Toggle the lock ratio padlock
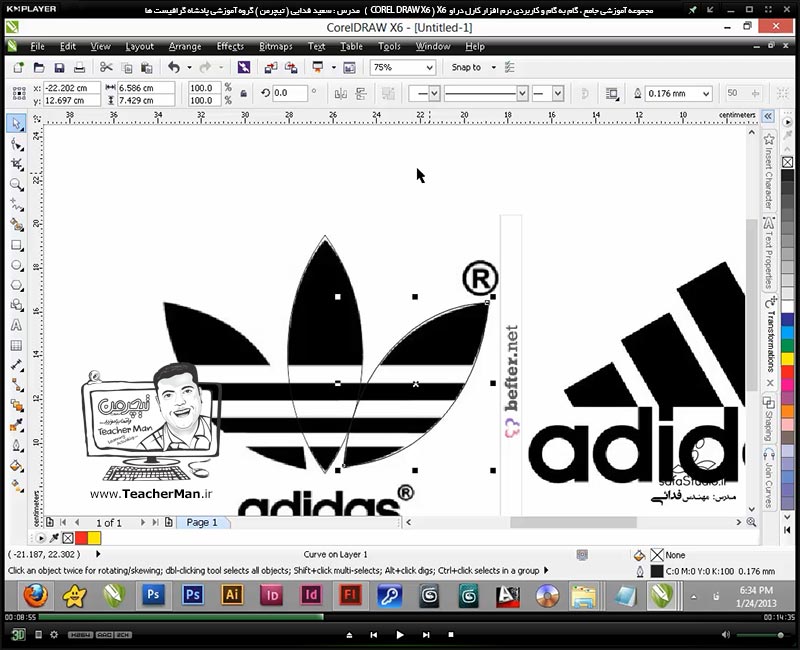Viewport: 800px width, 650px height. [244, 93]
